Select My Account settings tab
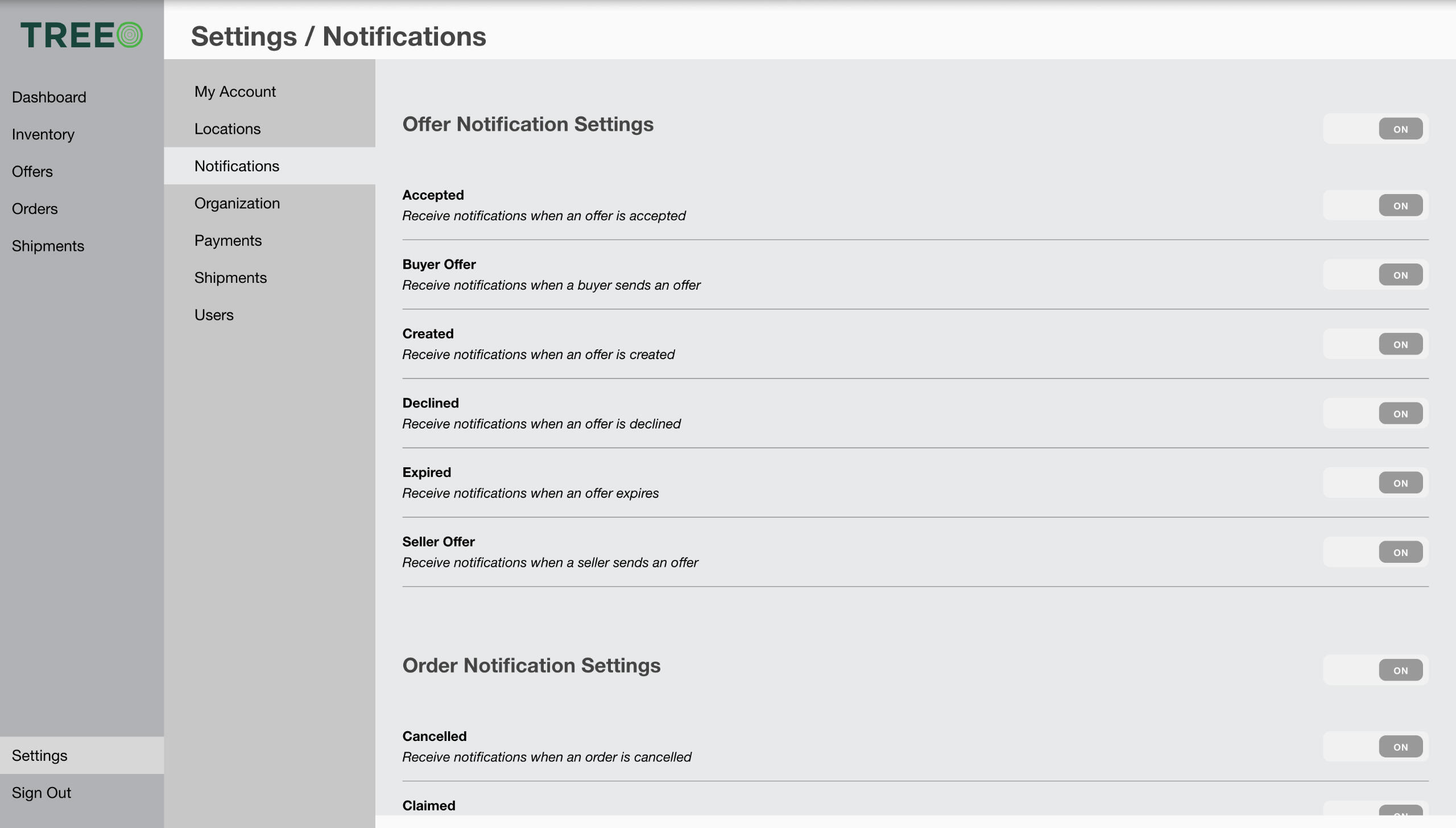Screen dimensions: 1456x828 click(235, 92)
